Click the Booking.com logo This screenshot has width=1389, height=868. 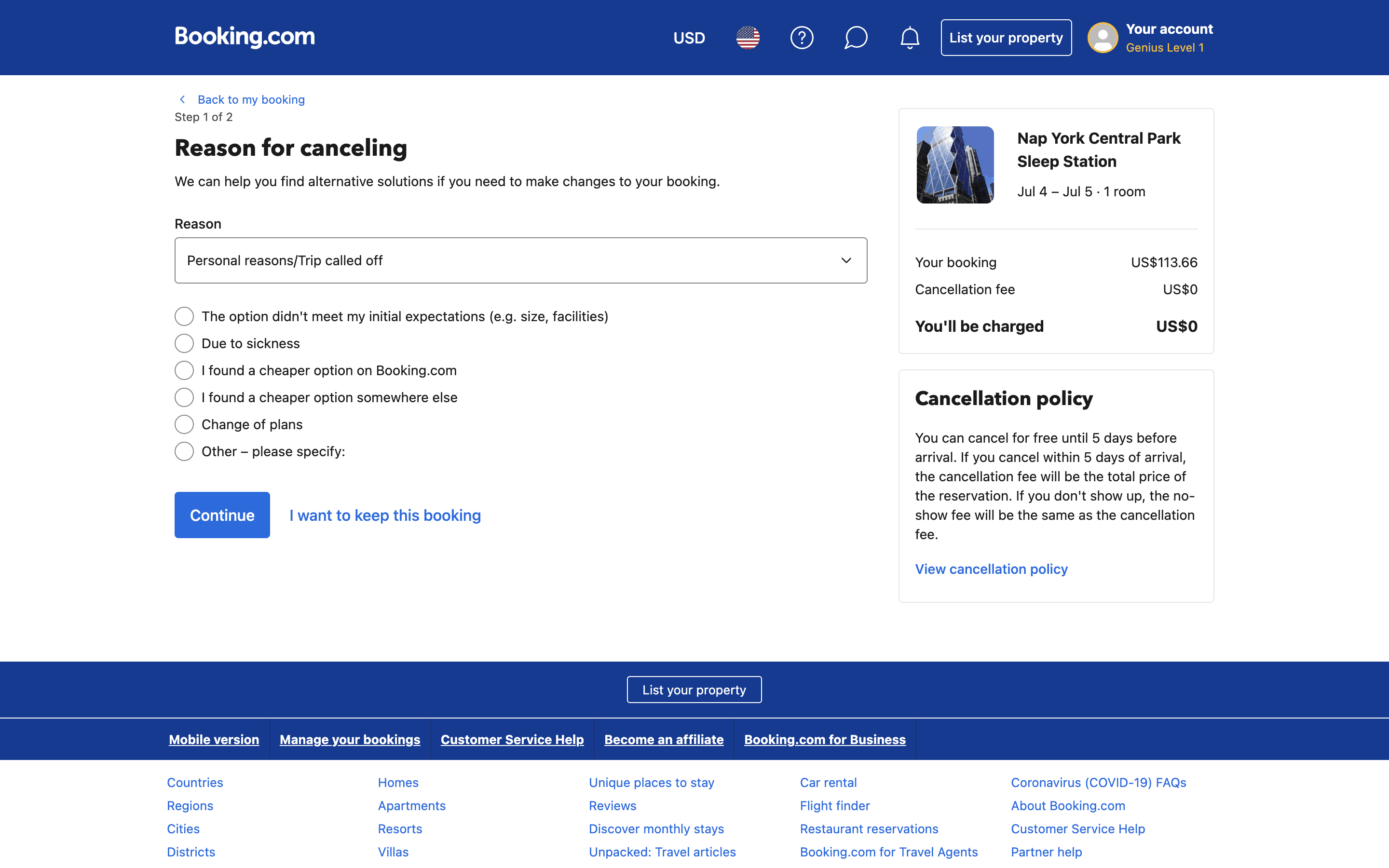click(245, 37)
